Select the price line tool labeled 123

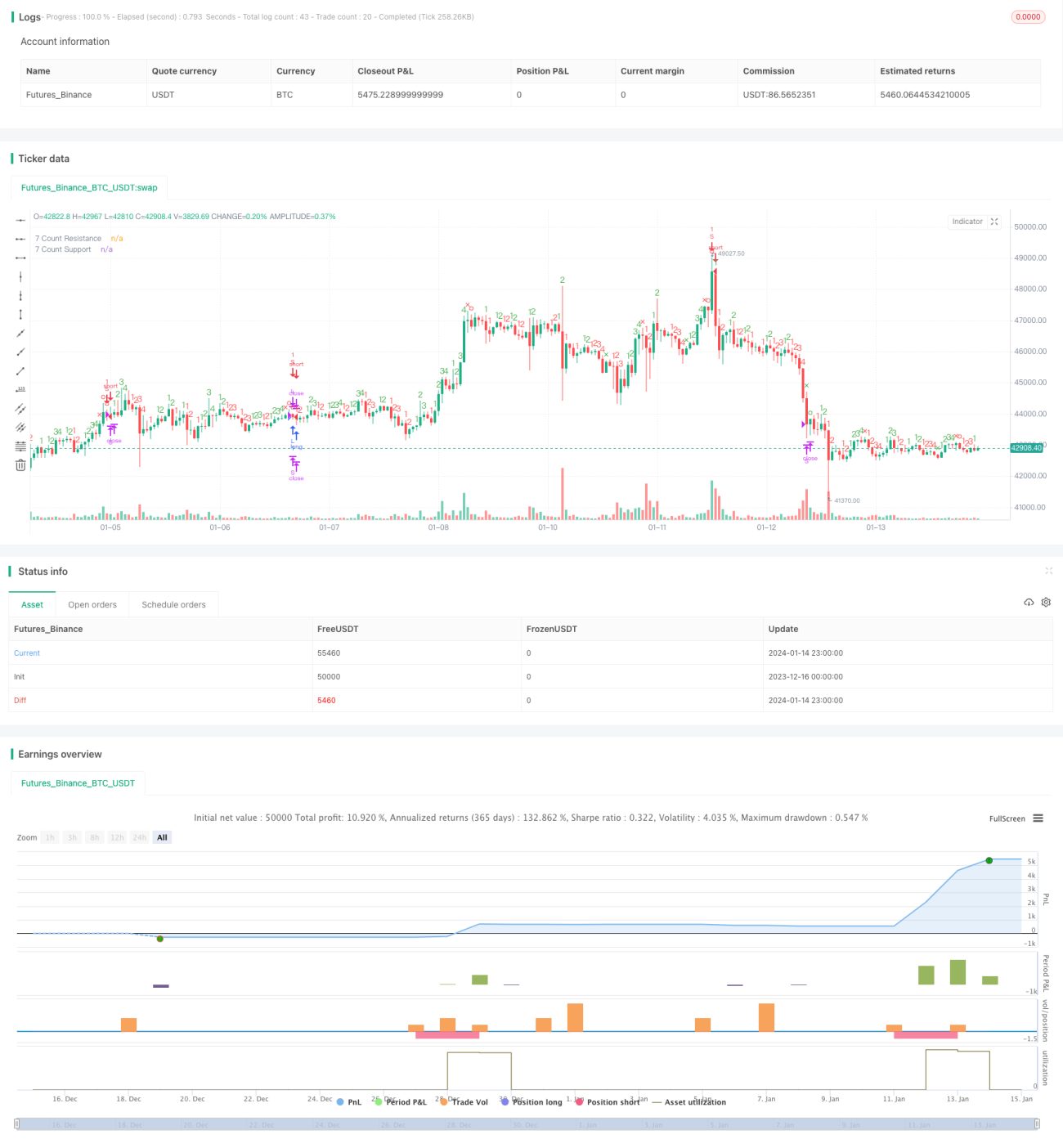[20, 389]
